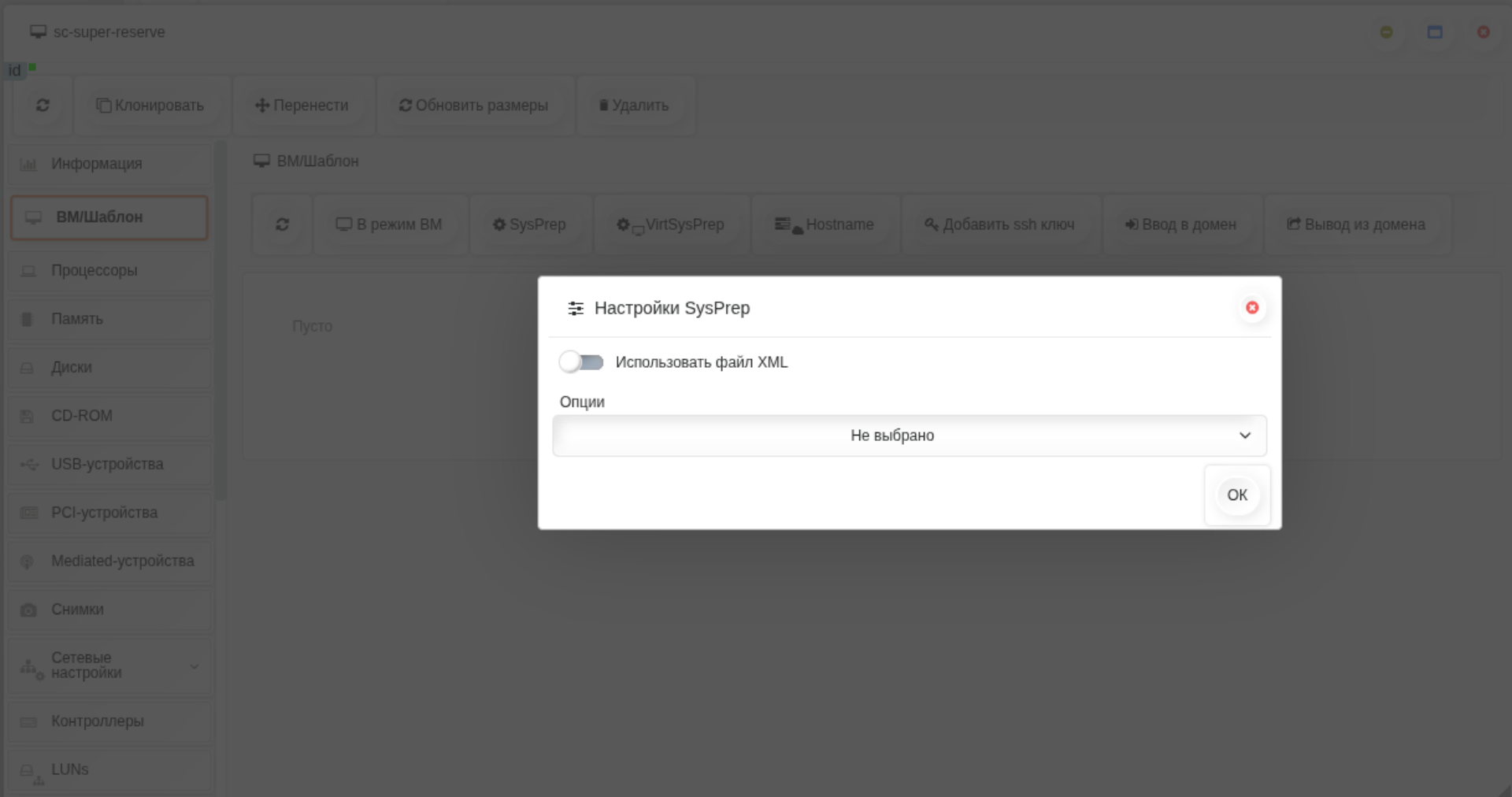Click the CD-ROM disk icon
This screenshot has width=1512, height=797.
tap(27, 417)
